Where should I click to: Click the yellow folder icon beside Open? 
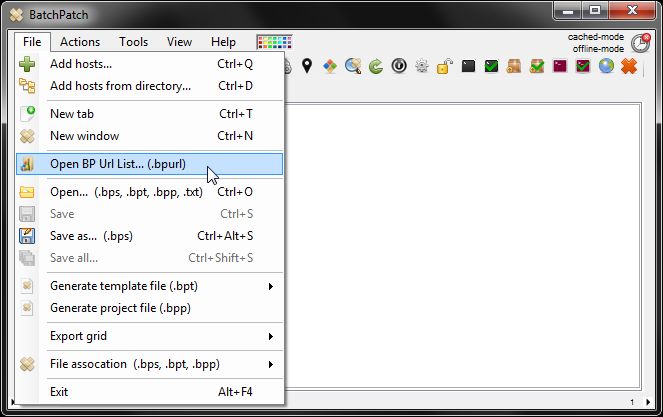(27, 192)
